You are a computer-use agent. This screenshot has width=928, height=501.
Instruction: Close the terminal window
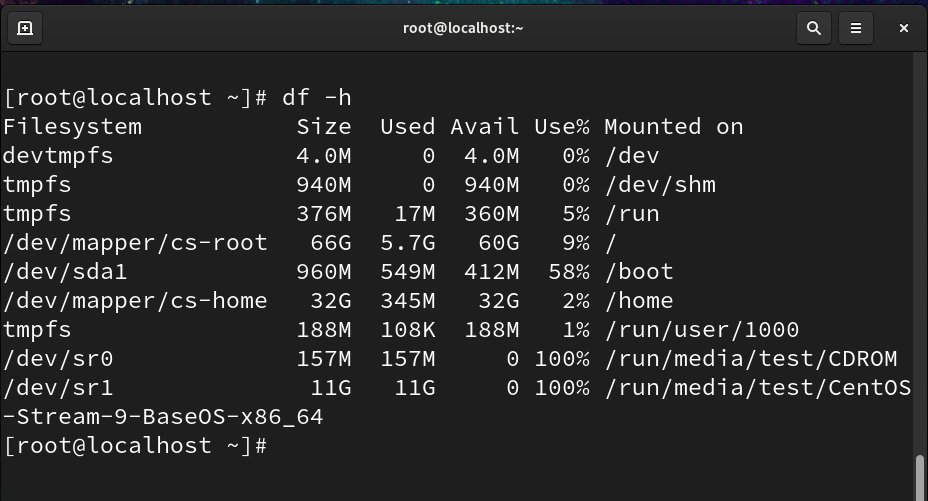pos(903,28)
